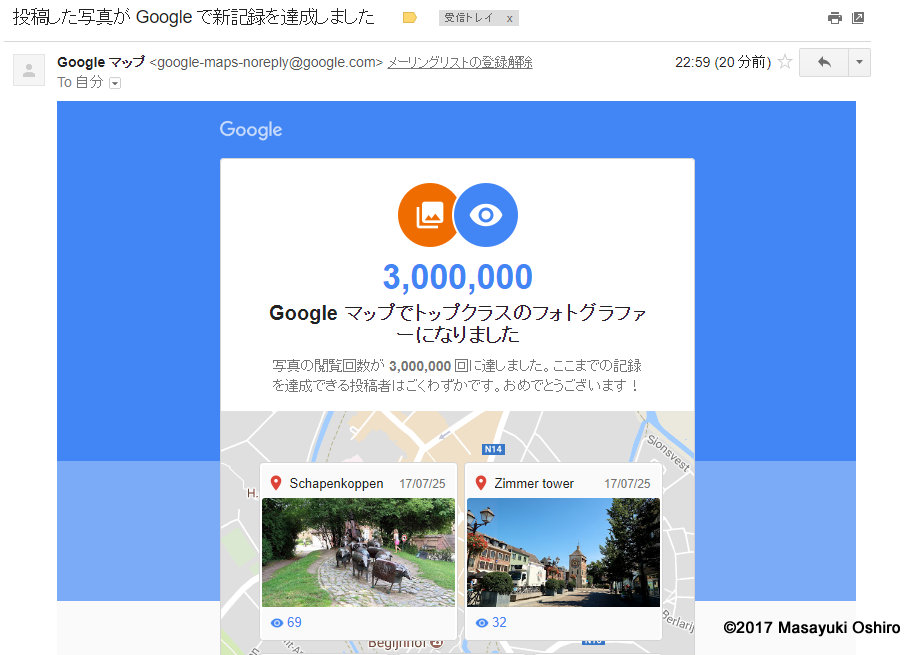Image resolution: width=923 pixels, height=655 pixels.
Task: Open the Zimmer tower street photo
Action: tap(563, 553)
